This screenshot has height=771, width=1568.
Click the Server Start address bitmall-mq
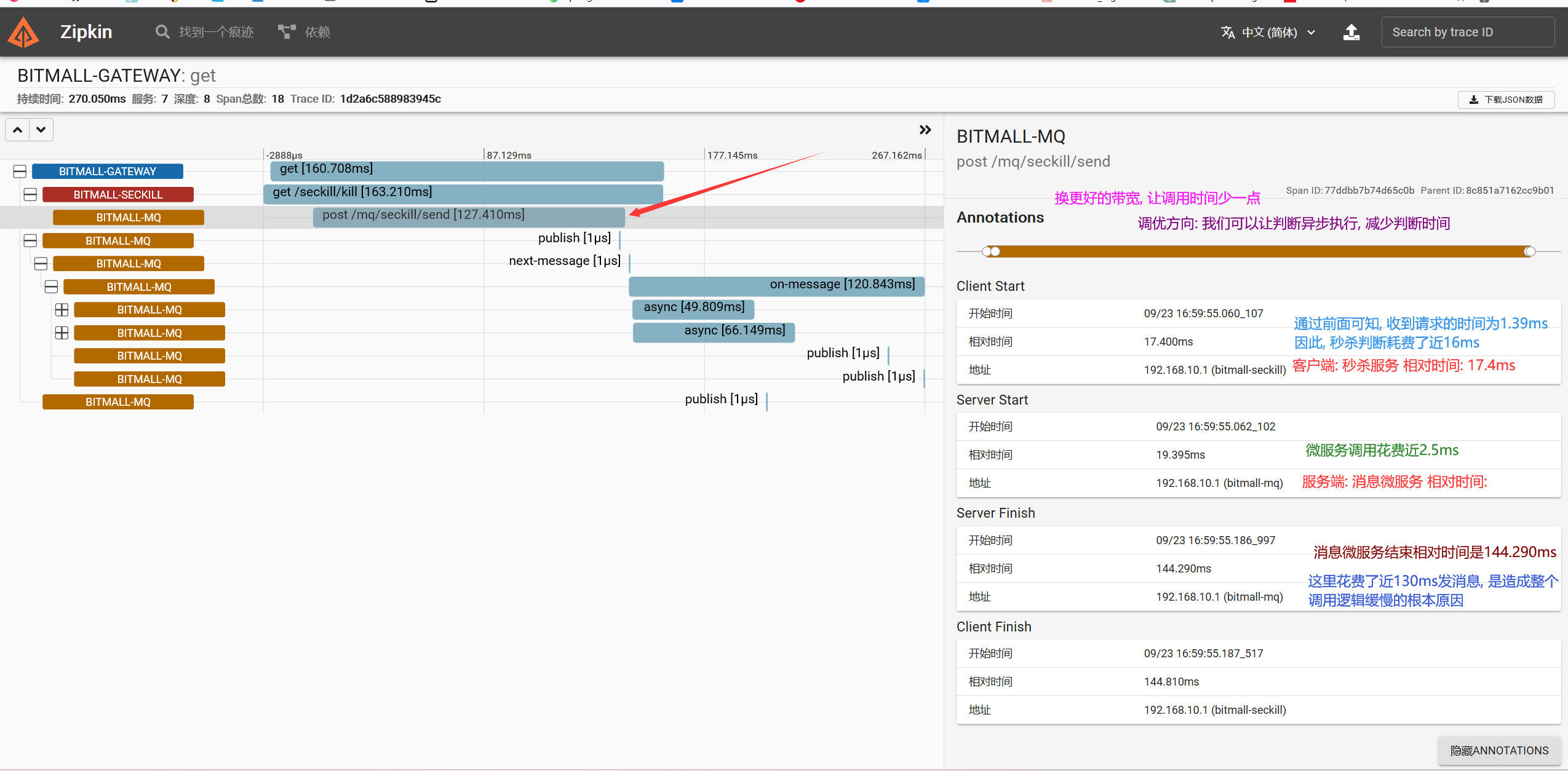[1219, 483]
